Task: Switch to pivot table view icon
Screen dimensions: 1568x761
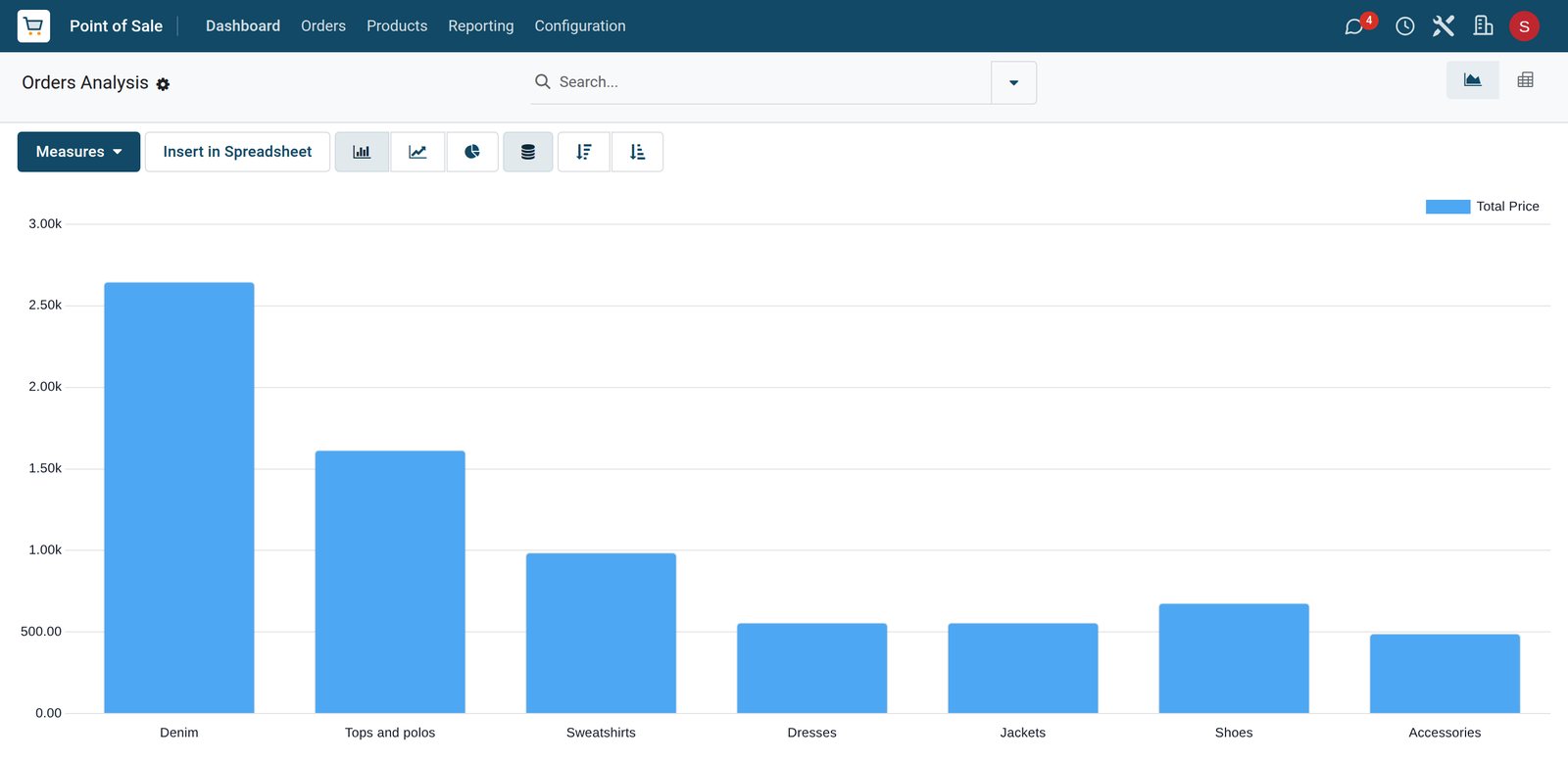Action: 1525,80
